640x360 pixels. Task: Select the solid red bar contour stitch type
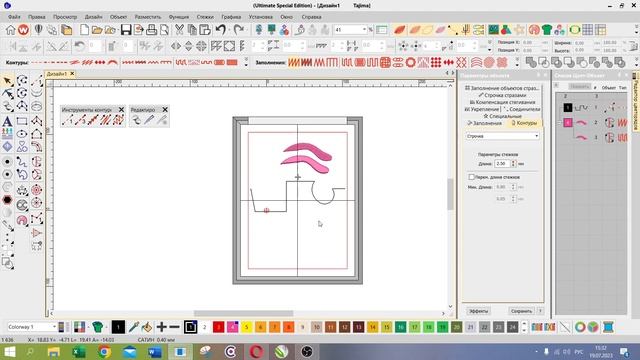point(232,62)
